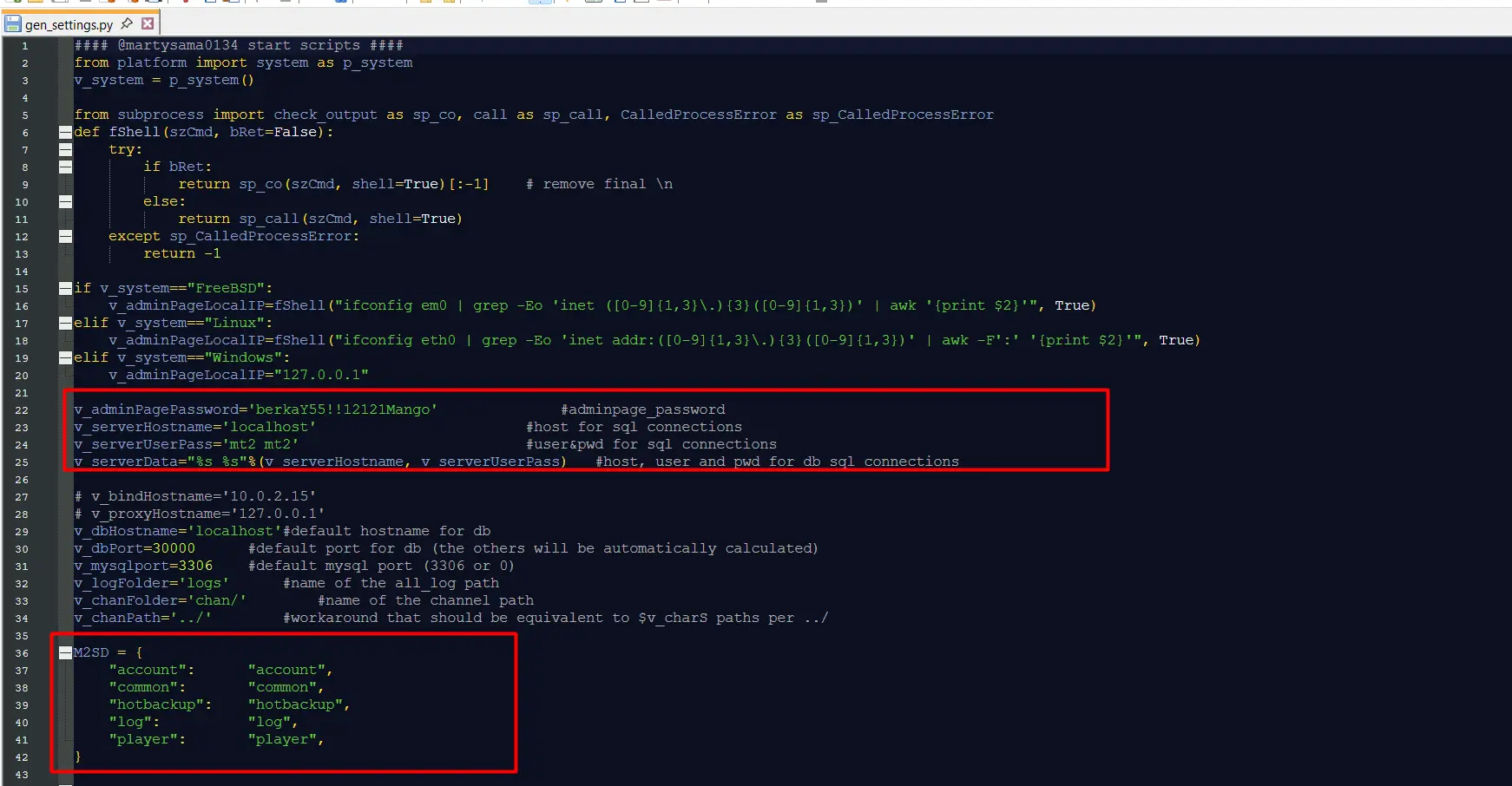Close the gen_settings.py tab
Viewport: 1512px width, 786px height.
[148, 23]
